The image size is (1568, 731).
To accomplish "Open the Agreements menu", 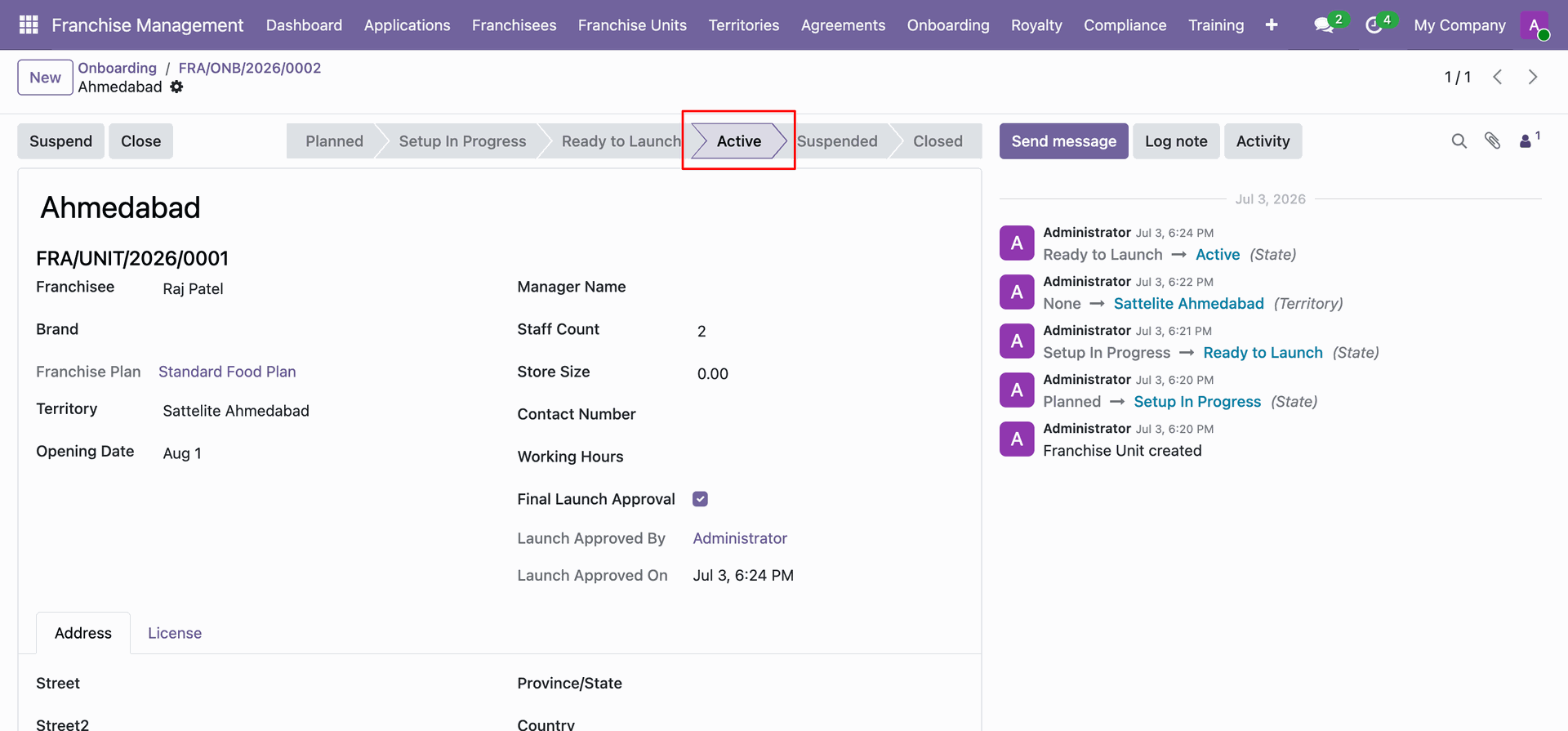I will 843,25.
